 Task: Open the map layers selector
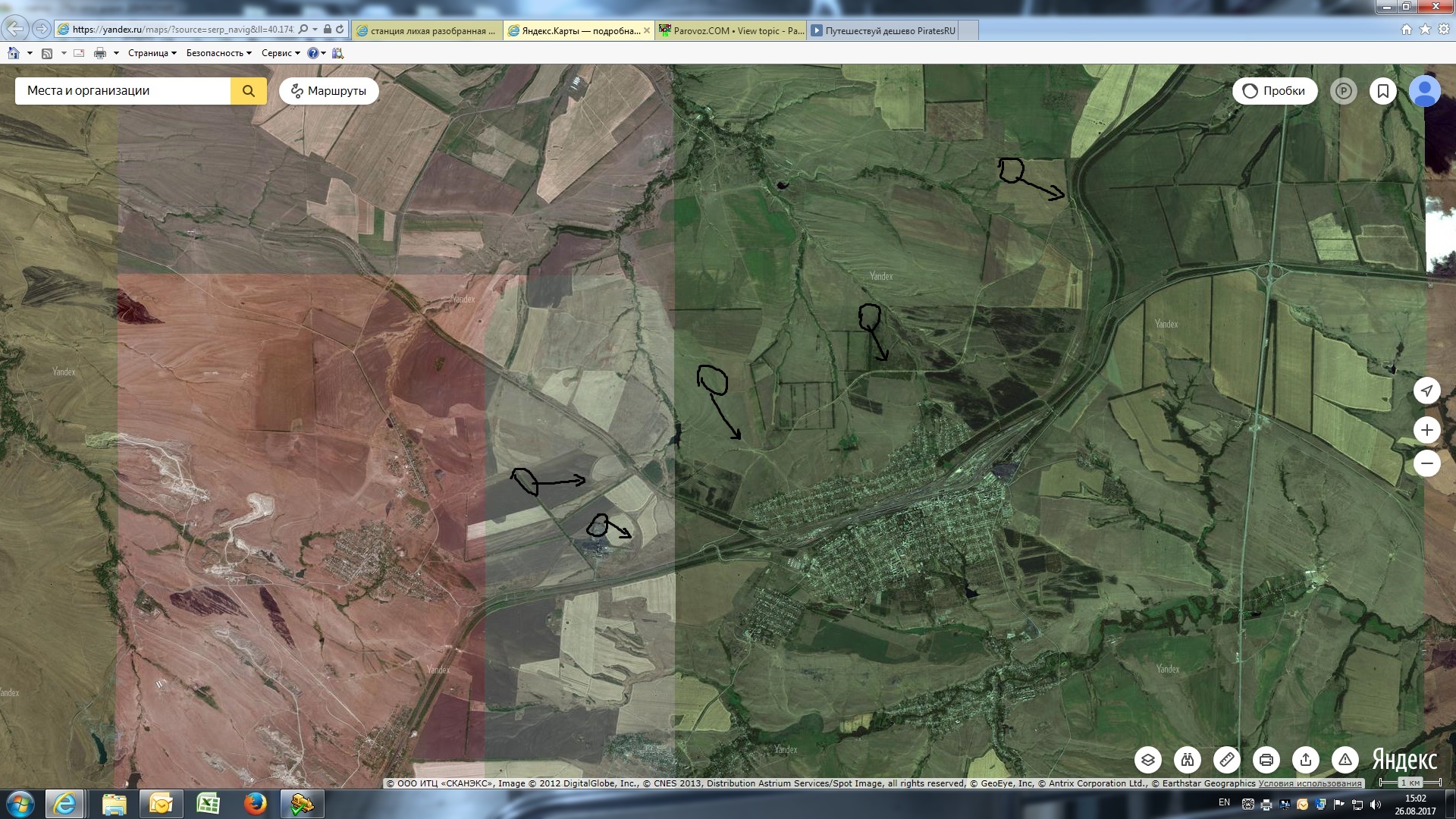1148,759
